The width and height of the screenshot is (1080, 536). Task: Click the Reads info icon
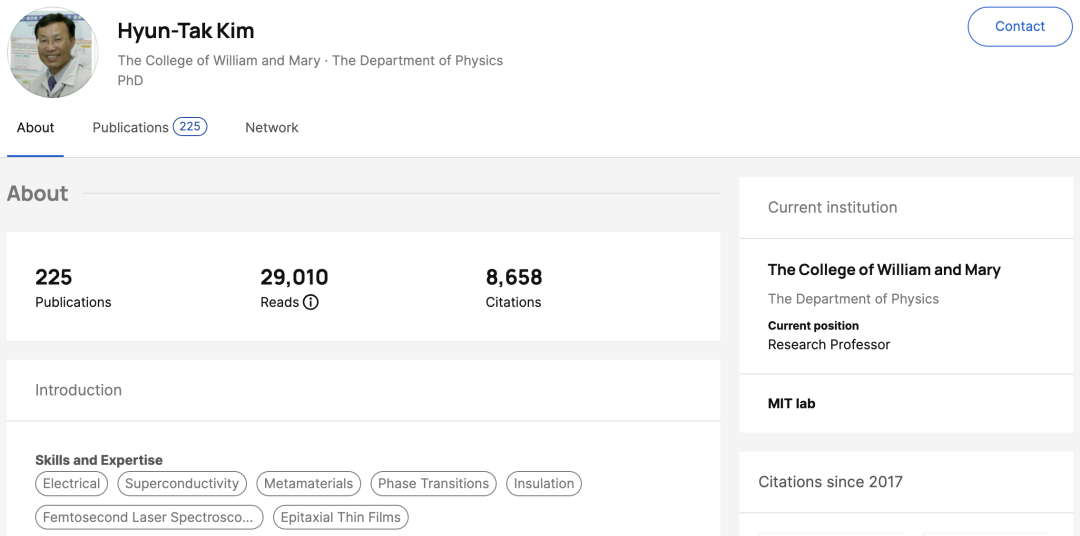click(311, 302)
